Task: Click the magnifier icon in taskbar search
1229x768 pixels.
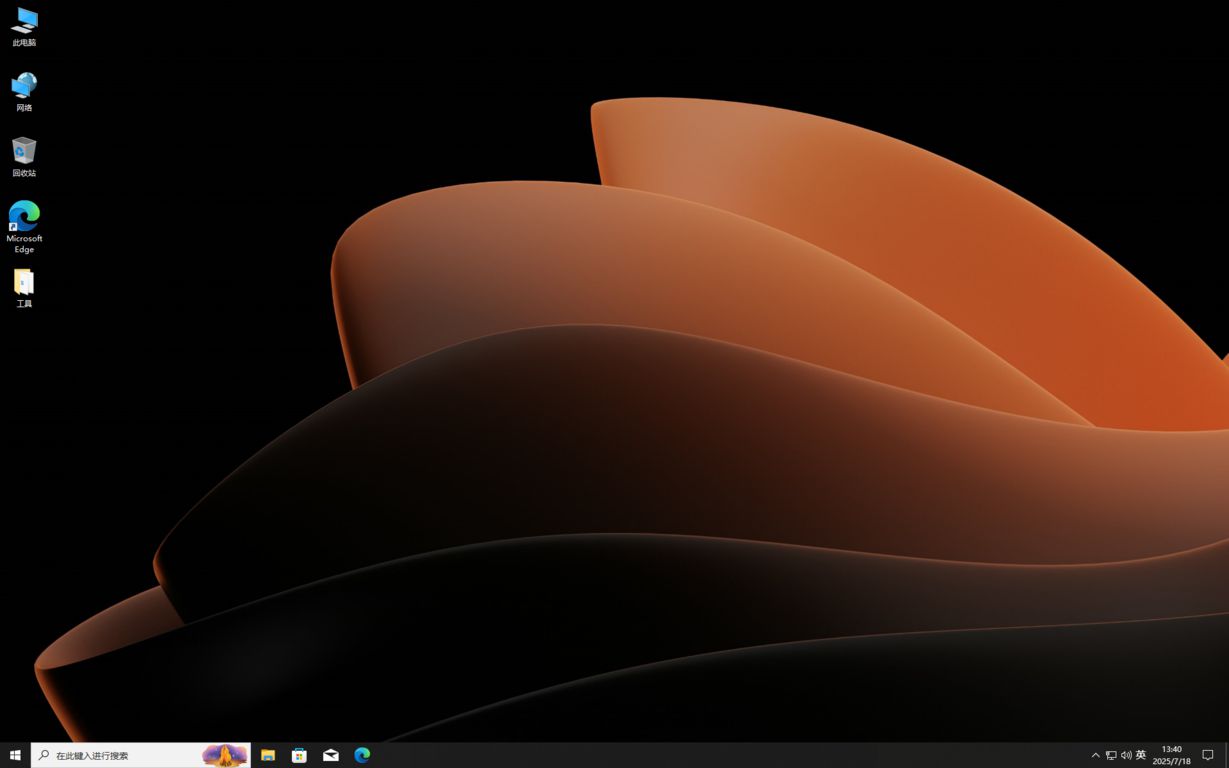Action: (x=44, y=755)
